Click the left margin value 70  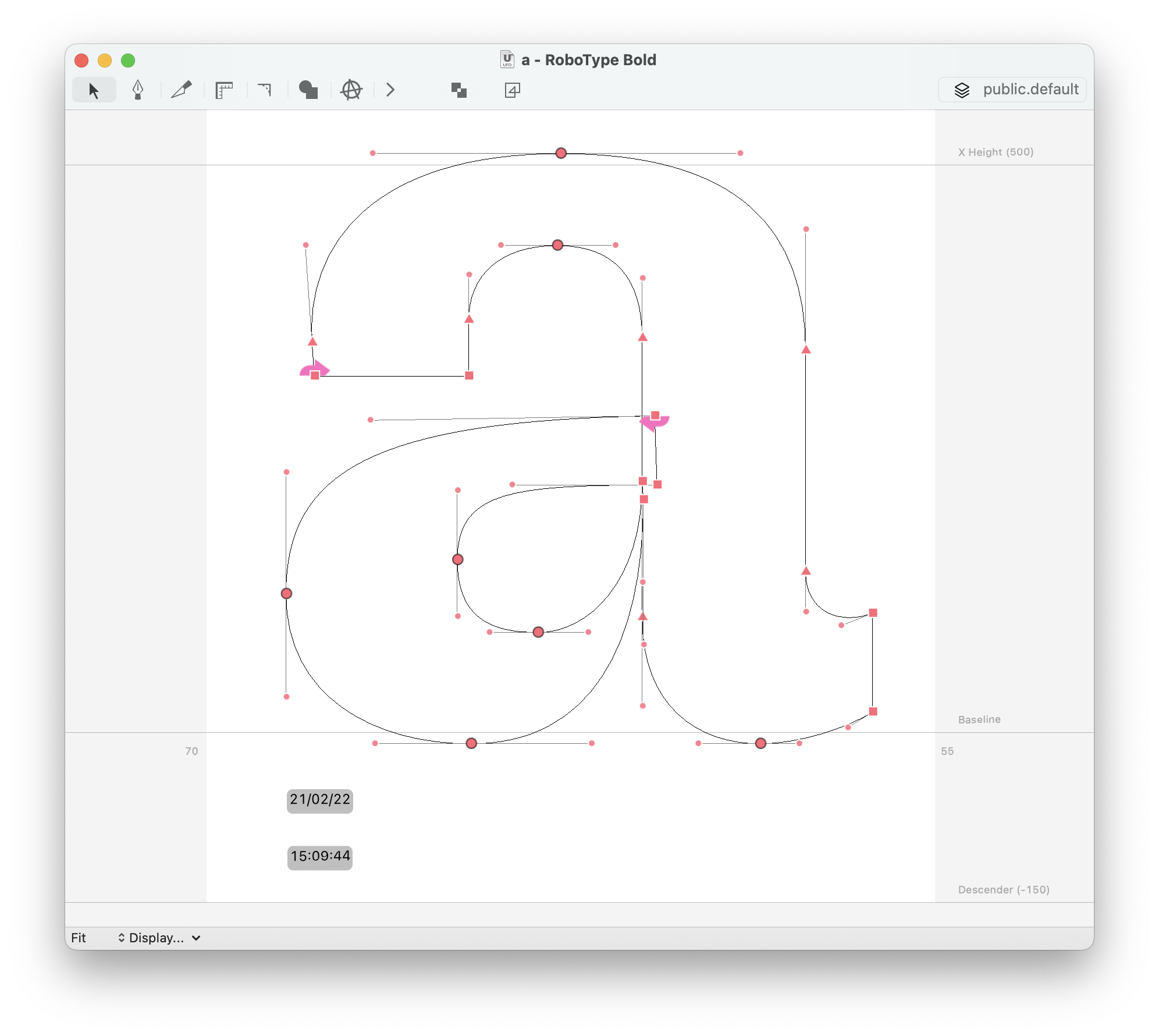coord(191,751)
